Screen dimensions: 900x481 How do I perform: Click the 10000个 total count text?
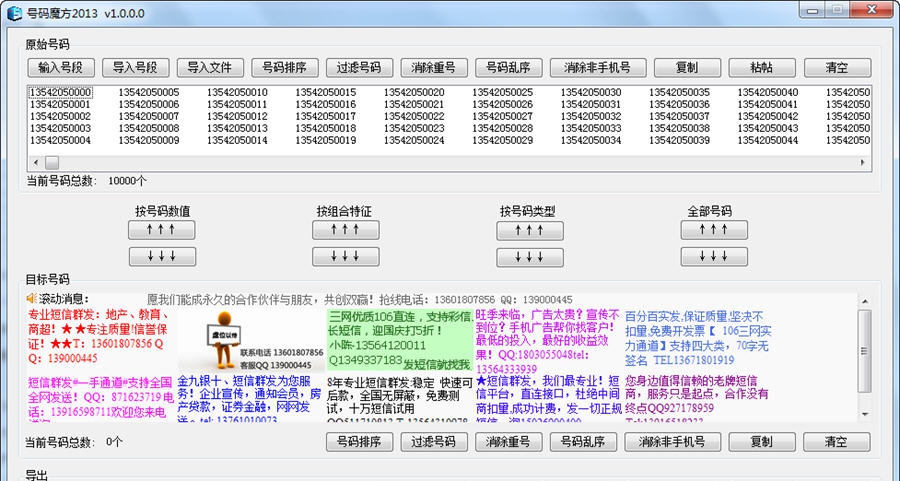127,181
